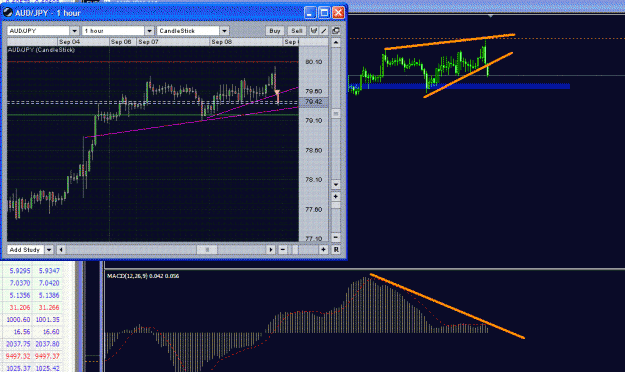
Task: Click the AUD/JPY symbol field
Action: 39,31
